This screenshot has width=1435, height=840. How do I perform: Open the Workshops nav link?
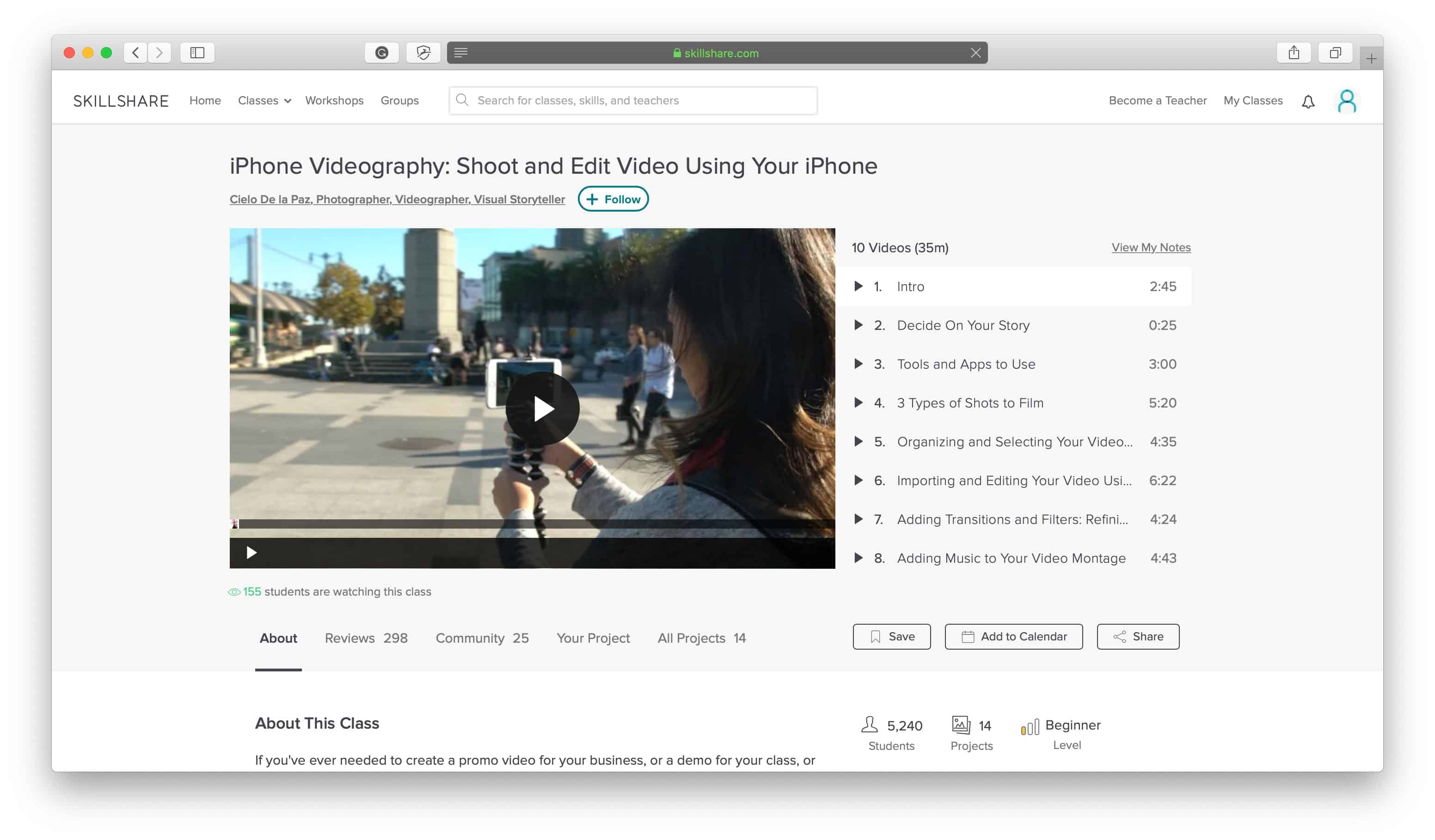pos(334,100)
